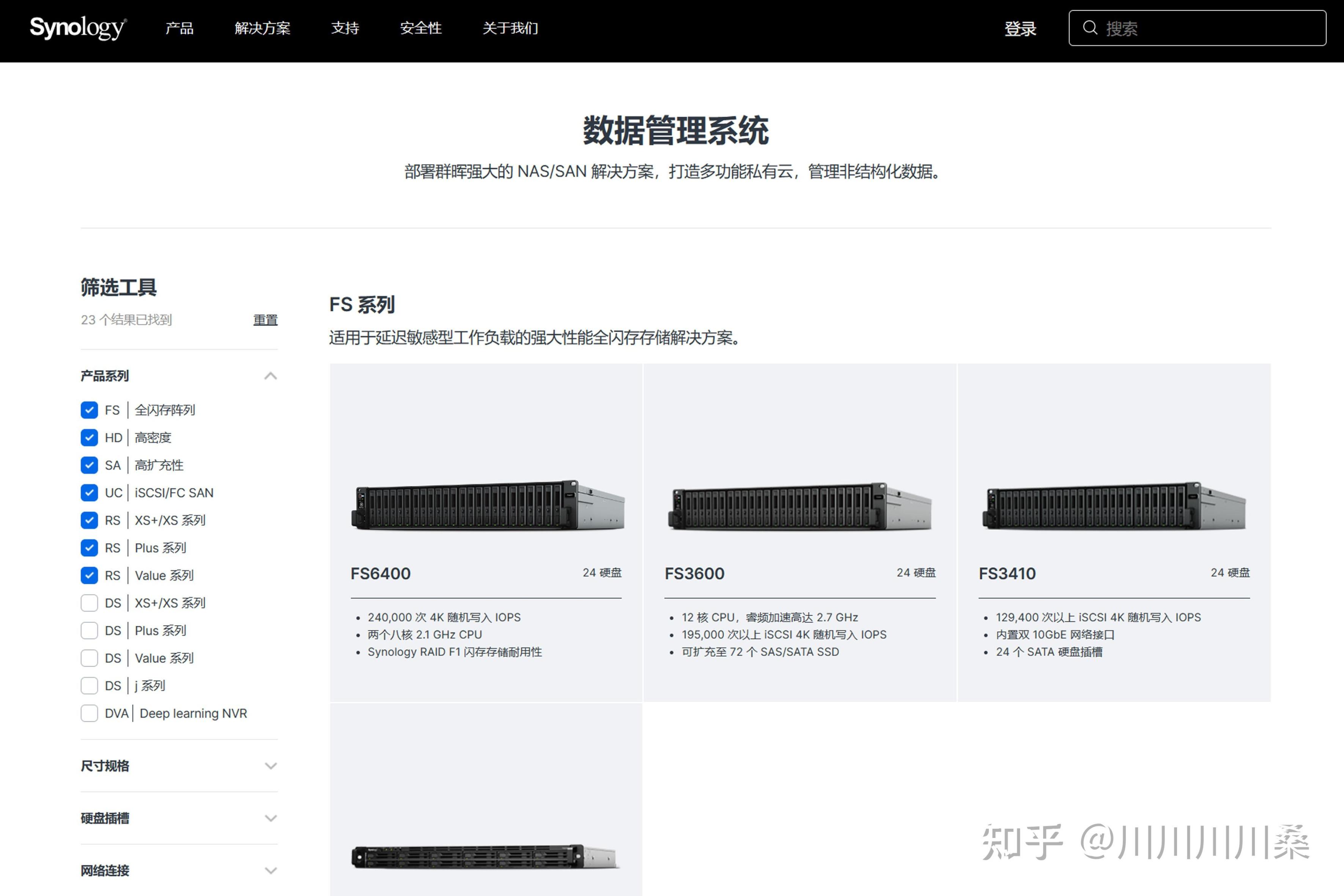Viewport: 1344px width, 896px height.
Task: Collapse the 产品系列 filter section
Action: [270, 376]
